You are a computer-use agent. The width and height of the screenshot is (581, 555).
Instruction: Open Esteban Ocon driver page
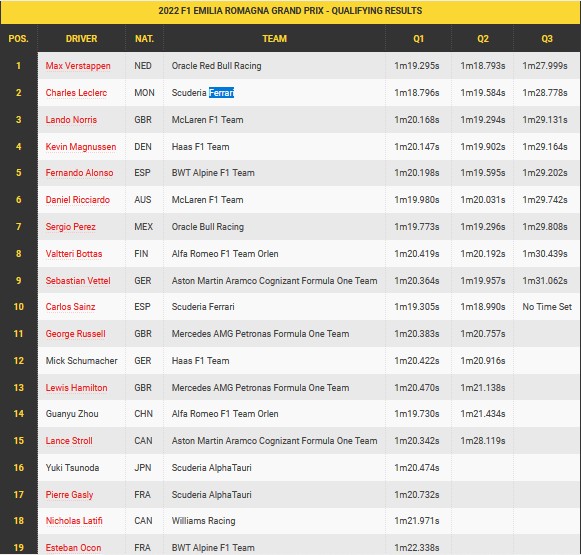[x=73, y=548]
